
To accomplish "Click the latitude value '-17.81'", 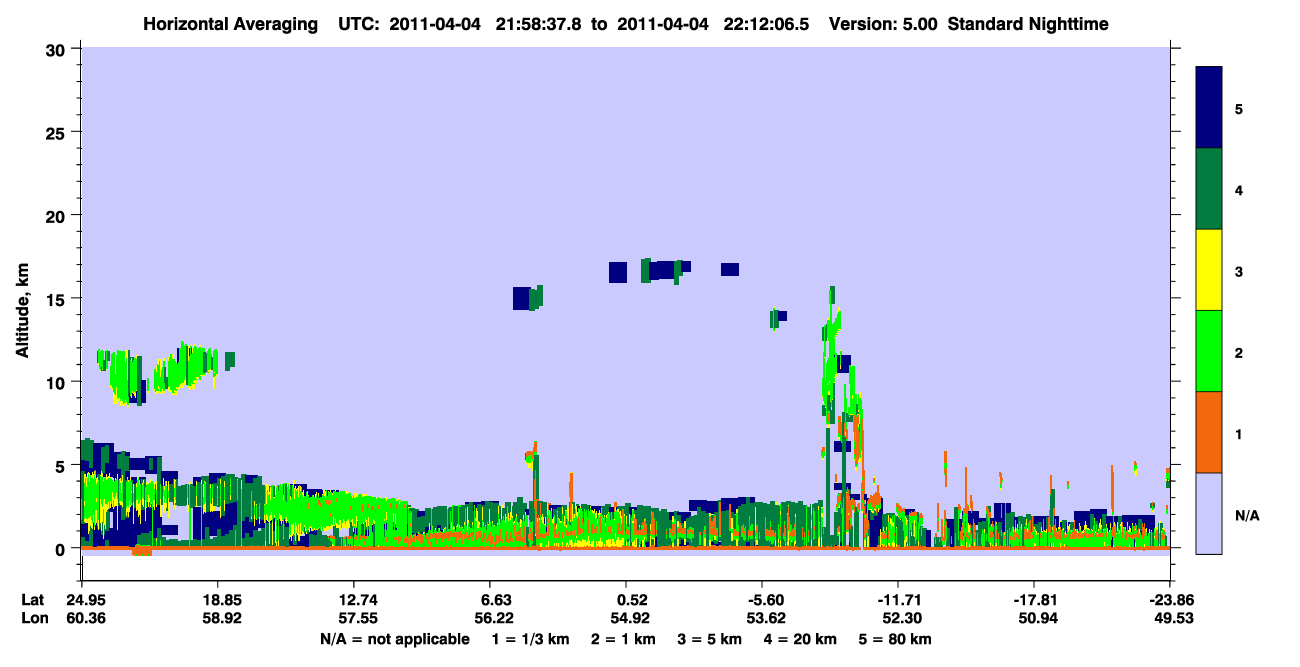I will 1034,600.
